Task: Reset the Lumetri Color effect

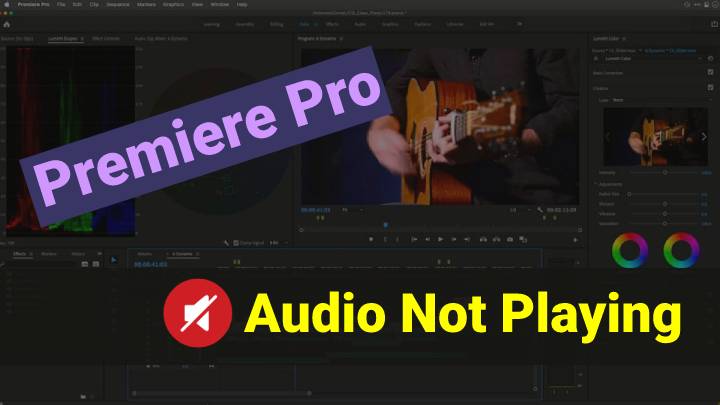Action: coord(710,59)
